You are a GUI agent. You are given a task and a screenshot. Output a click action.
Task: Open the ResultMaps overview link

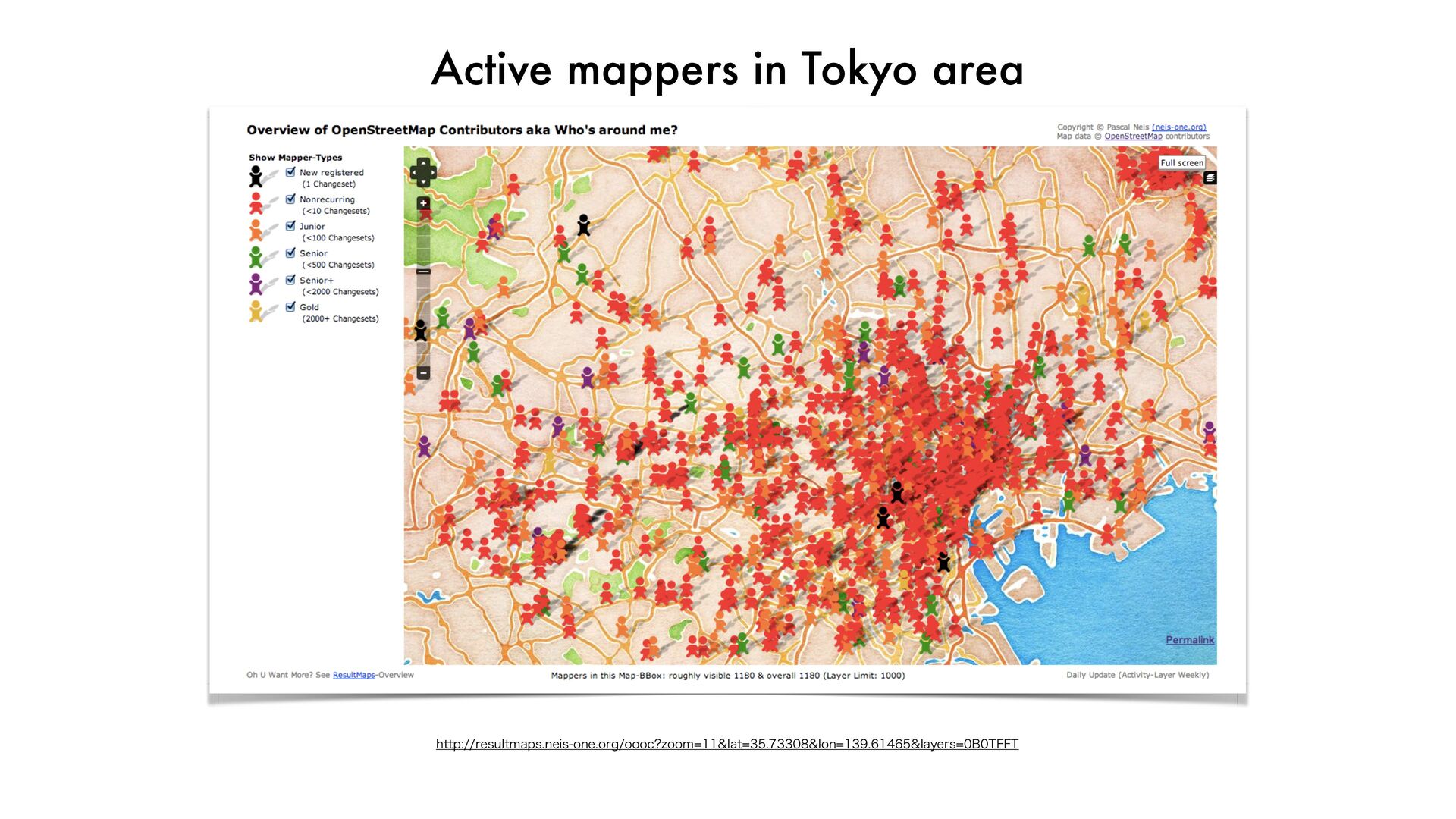point(353,675)
